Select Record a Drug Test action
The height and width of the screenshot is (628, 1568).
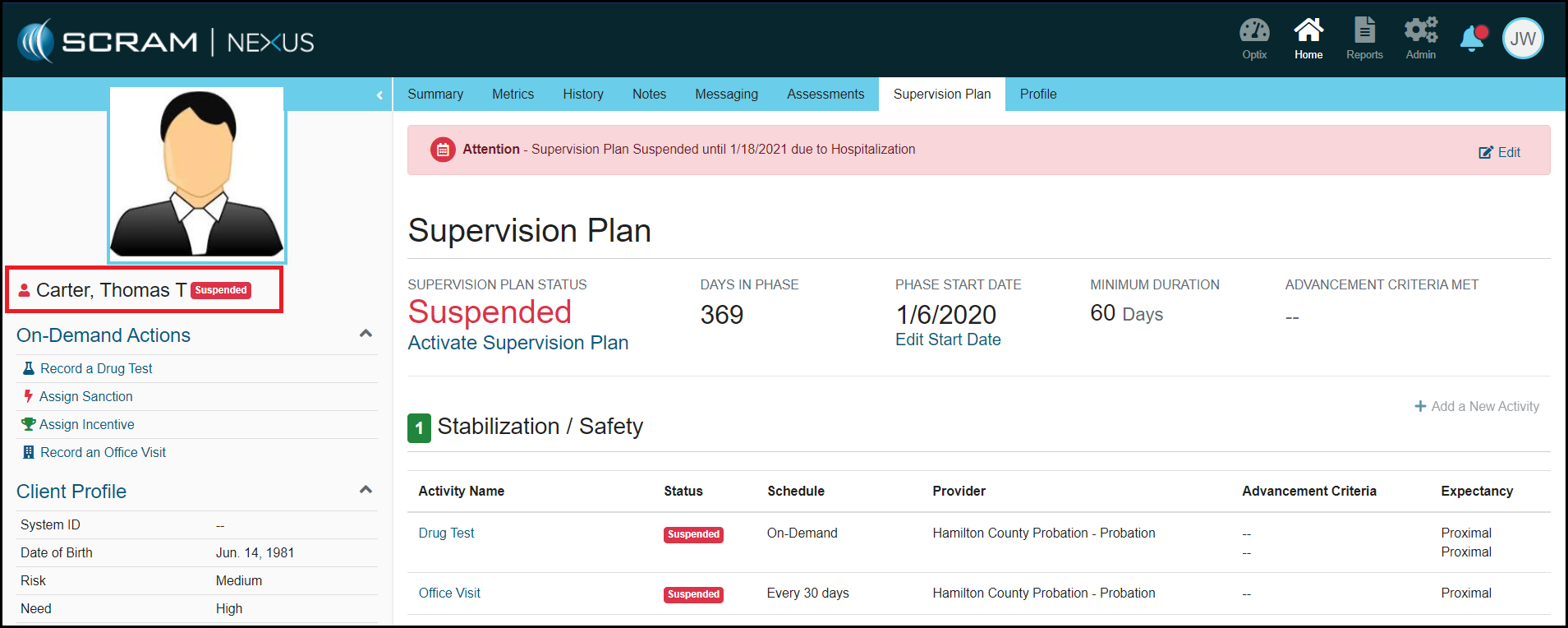click(96, 369)
